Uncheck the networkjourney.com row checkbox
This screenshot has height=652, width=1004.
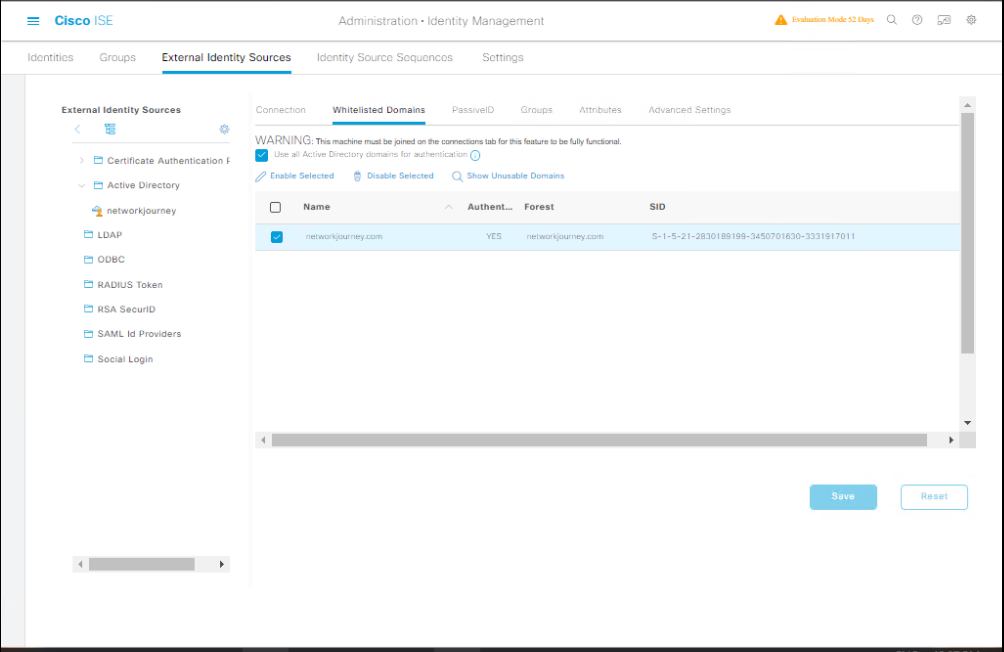[x=277, y=237]
